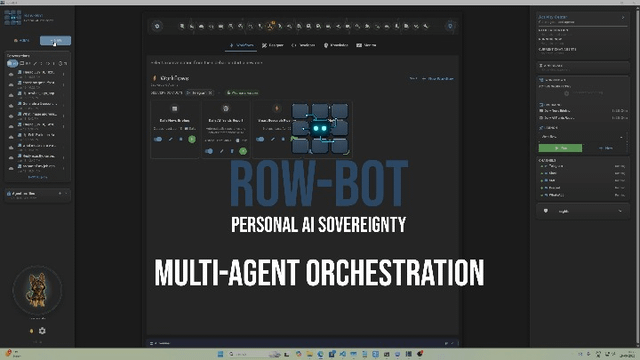Screen dimensions: 640x360
Task: Click the dog avatar thumbnail in left sidebar
Action: [x=37, y=290]
